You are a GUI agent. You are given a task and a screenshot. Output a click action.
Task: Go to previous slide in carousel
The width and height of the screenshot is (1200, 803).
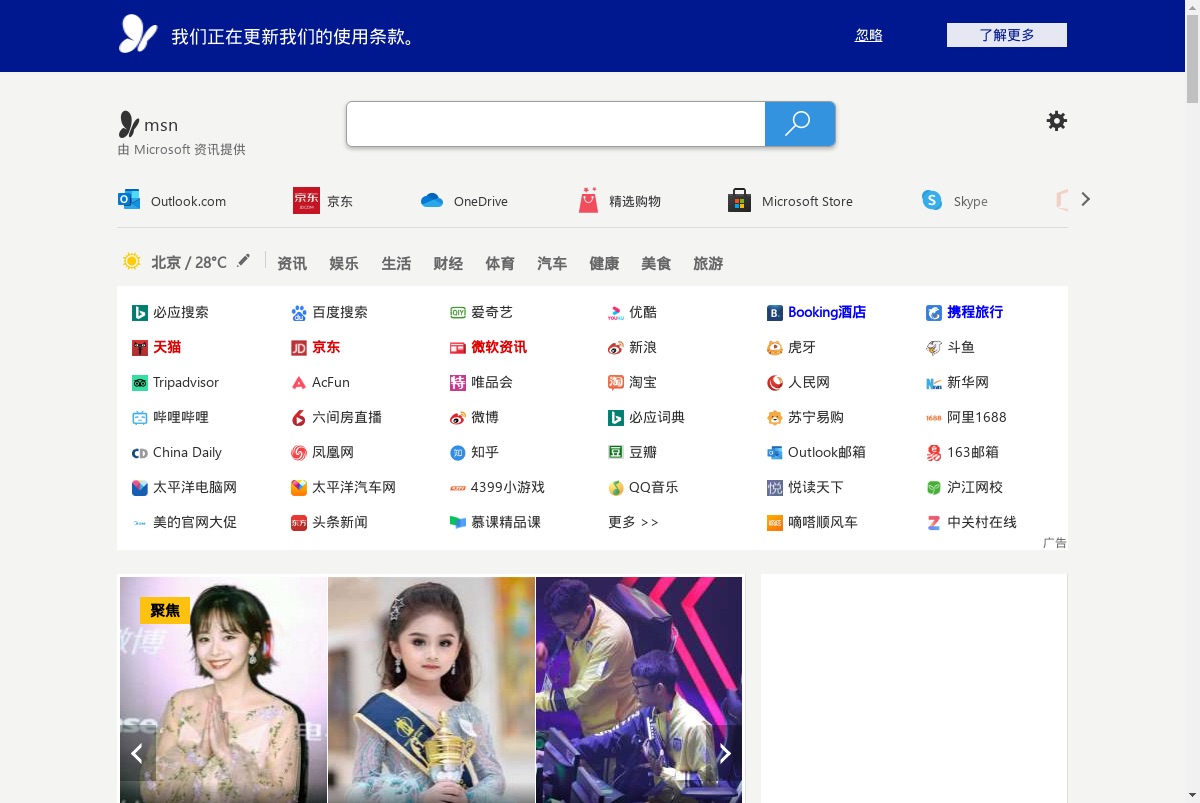click(x=137, y=753)
